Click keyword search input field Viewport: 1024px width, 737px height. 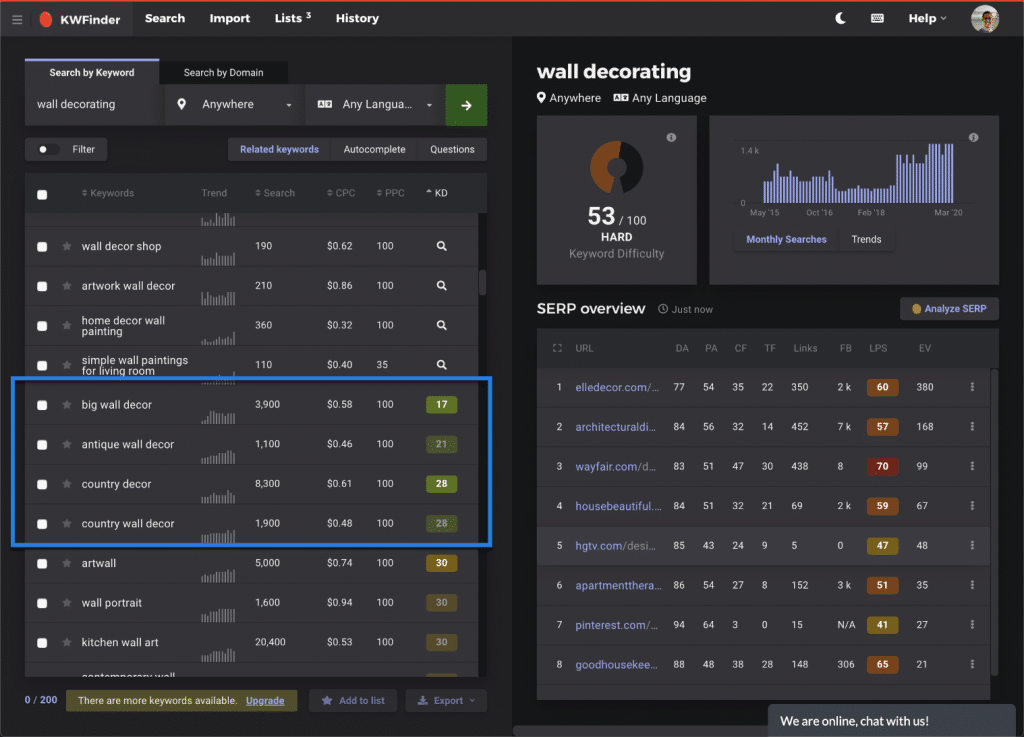(x=95, y=104)
